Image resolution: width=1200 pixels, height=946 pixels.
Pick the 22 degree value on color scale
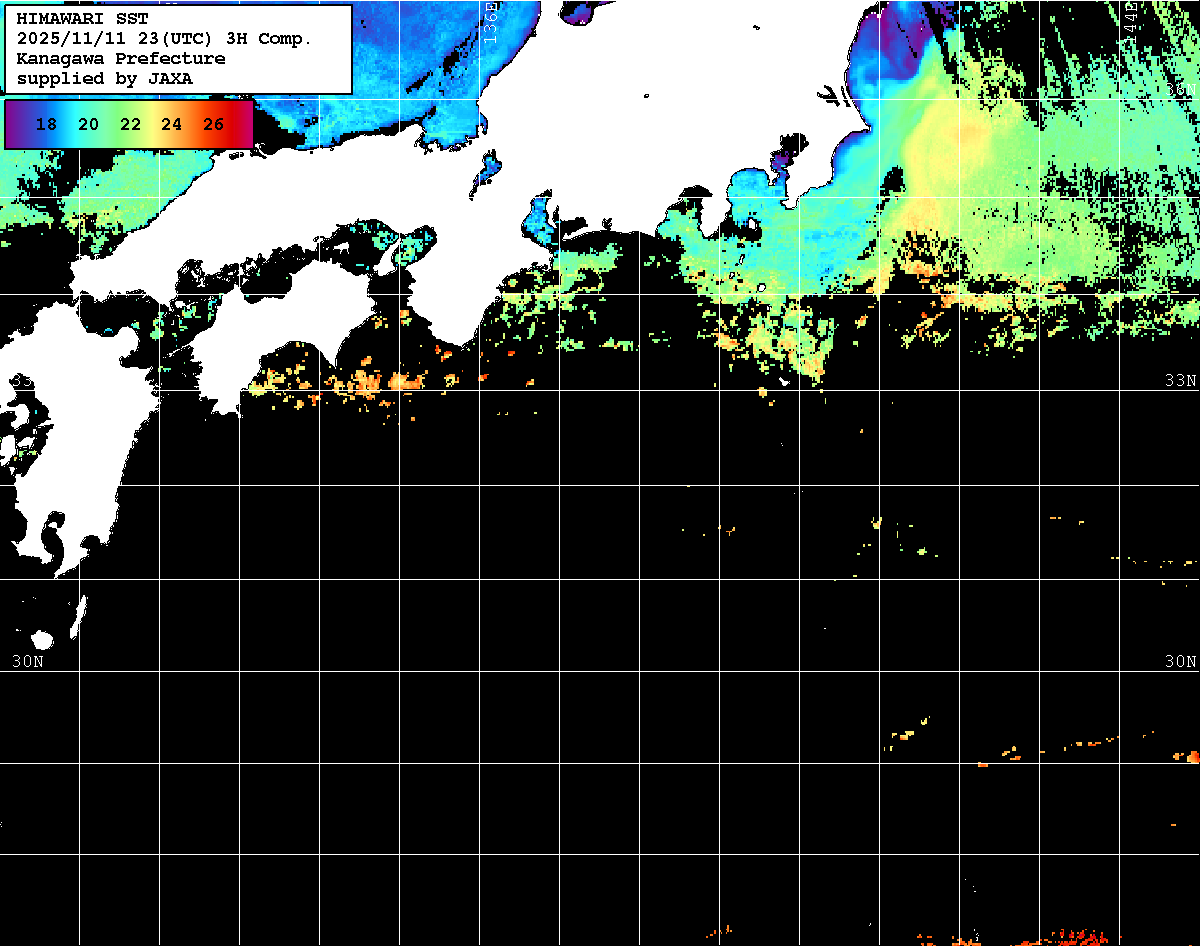point(130,125)
